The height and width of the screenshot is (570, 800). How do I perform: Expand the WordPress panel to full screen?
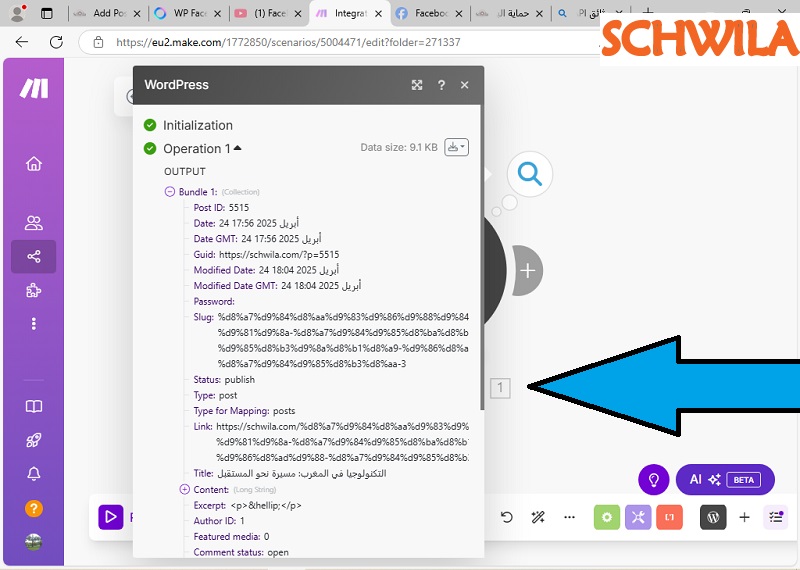pyautogui.click(x=417, y=85)
